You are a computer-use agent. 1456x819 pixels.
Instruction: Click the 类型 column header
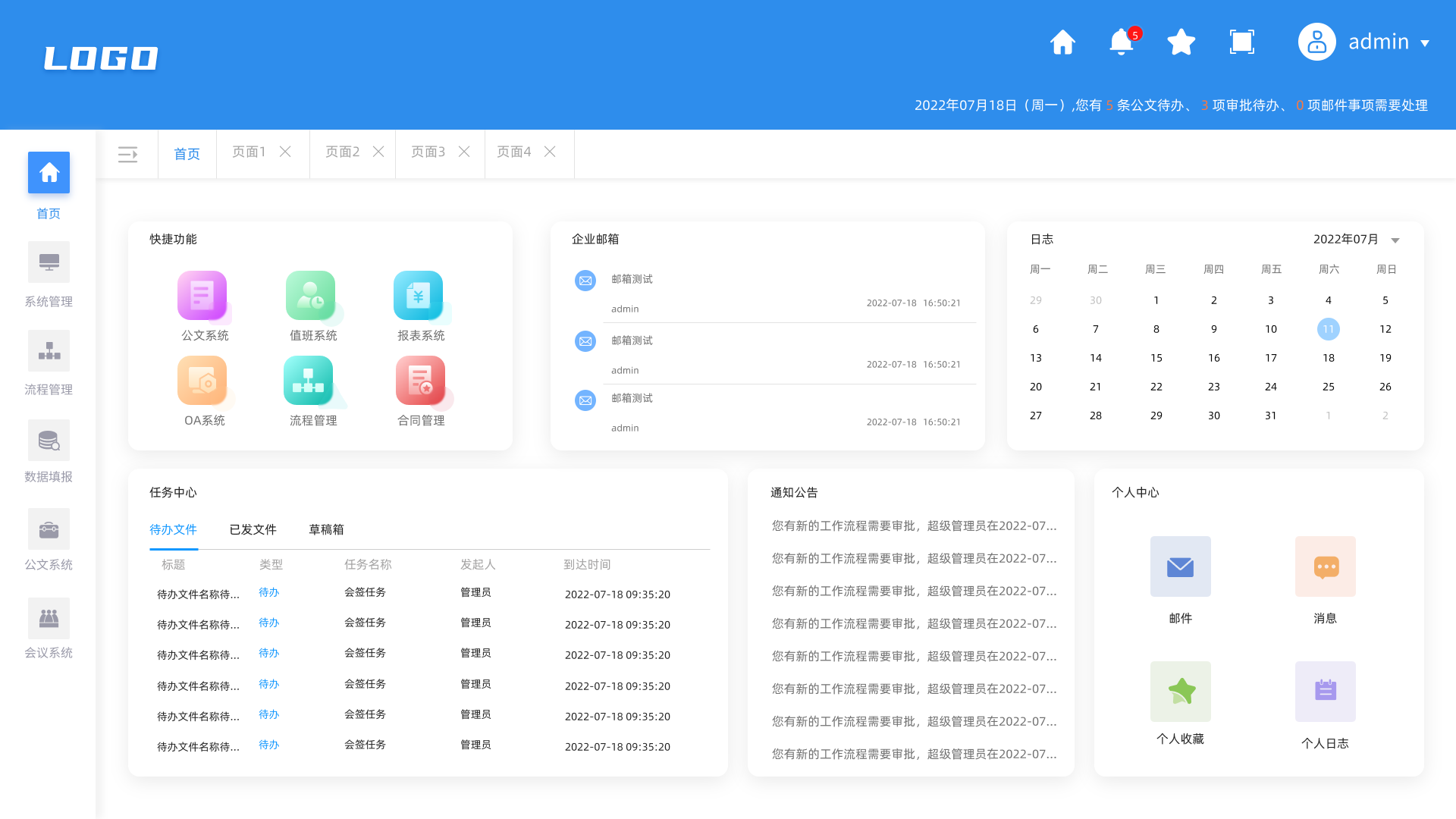271,564
